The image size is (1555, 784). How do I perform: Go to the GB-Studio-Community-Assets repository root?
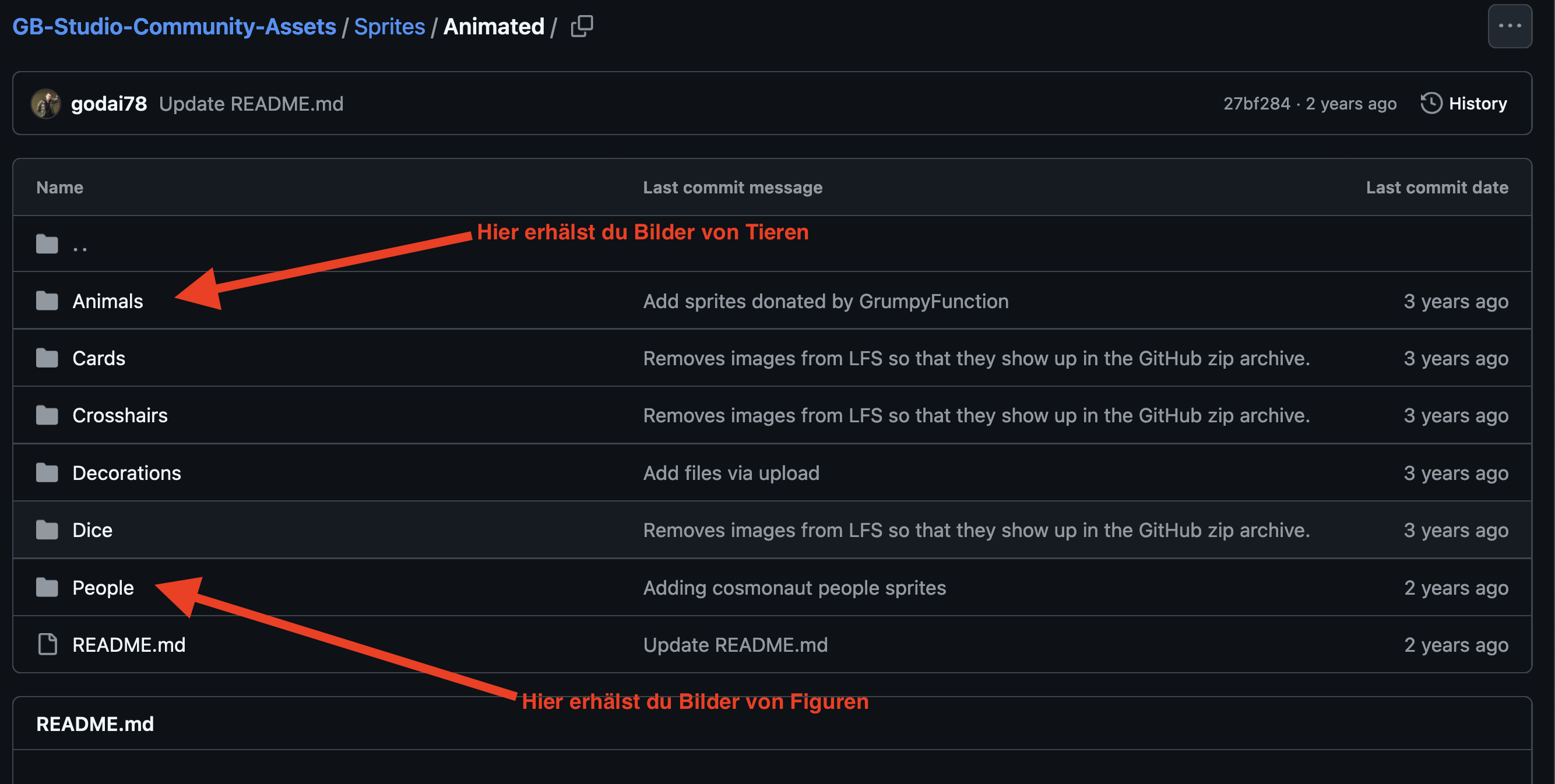(x=174, y=27)
